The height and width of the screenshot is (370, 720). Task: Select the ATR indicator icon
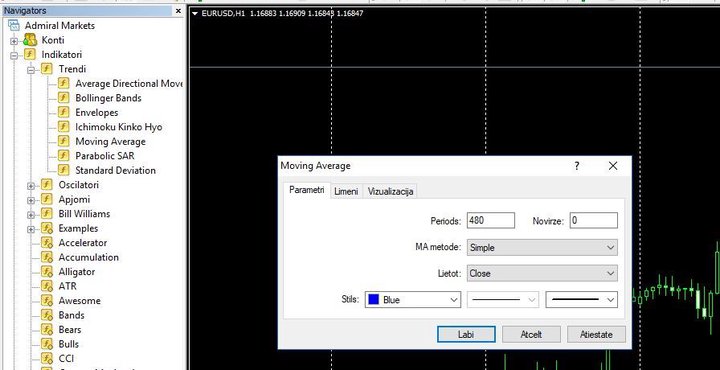point(47,286)
